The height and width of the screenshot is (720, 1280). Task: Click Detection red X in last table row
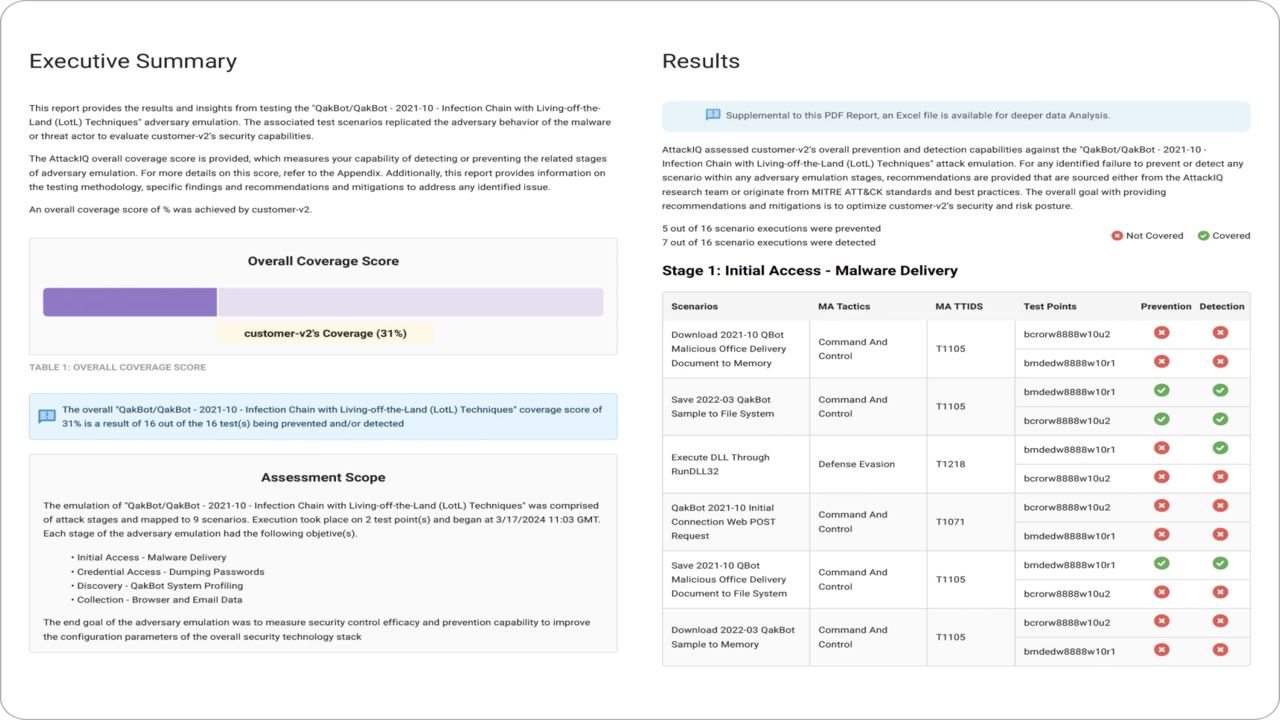coord(1220,650)
